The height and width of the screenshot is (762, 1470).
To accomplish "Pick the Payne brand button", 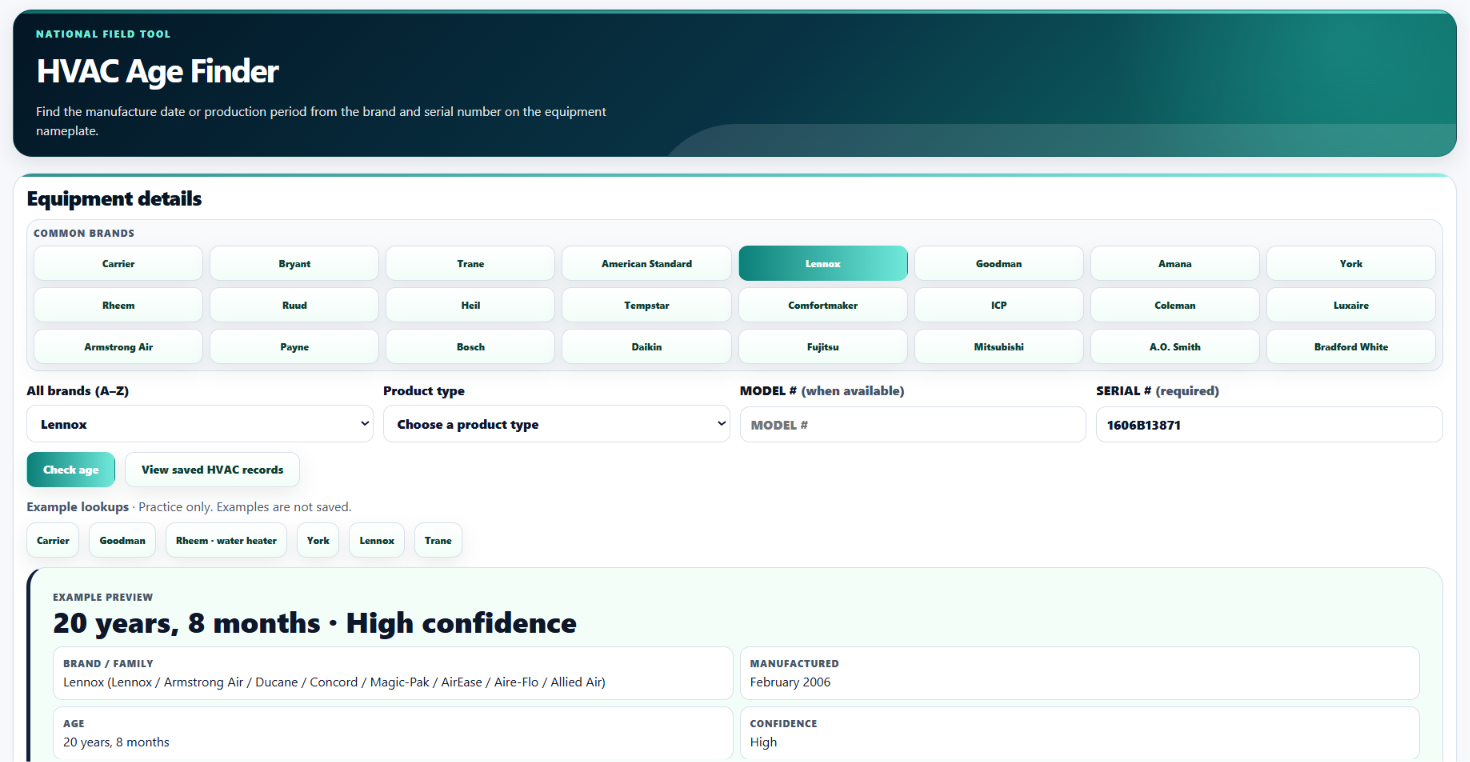I will click(294, 347).
